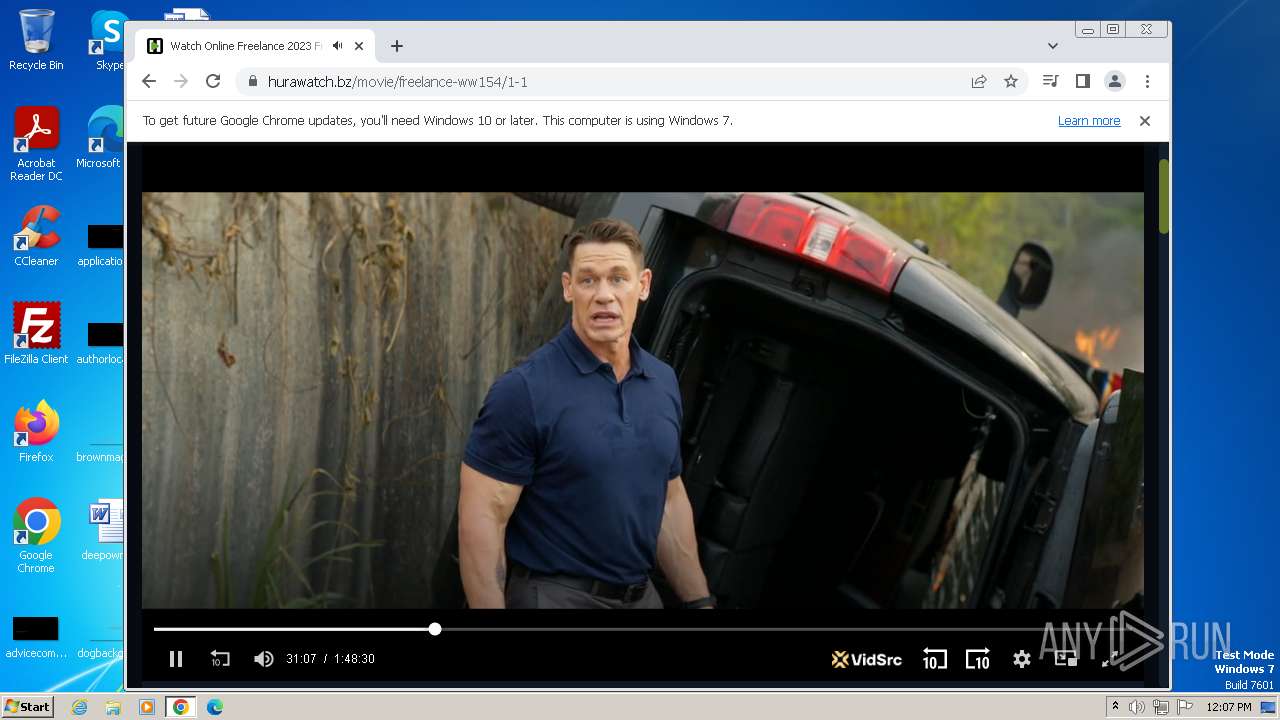
Task: Open FileZilla Client shortcut
Action: click(36, 334)
